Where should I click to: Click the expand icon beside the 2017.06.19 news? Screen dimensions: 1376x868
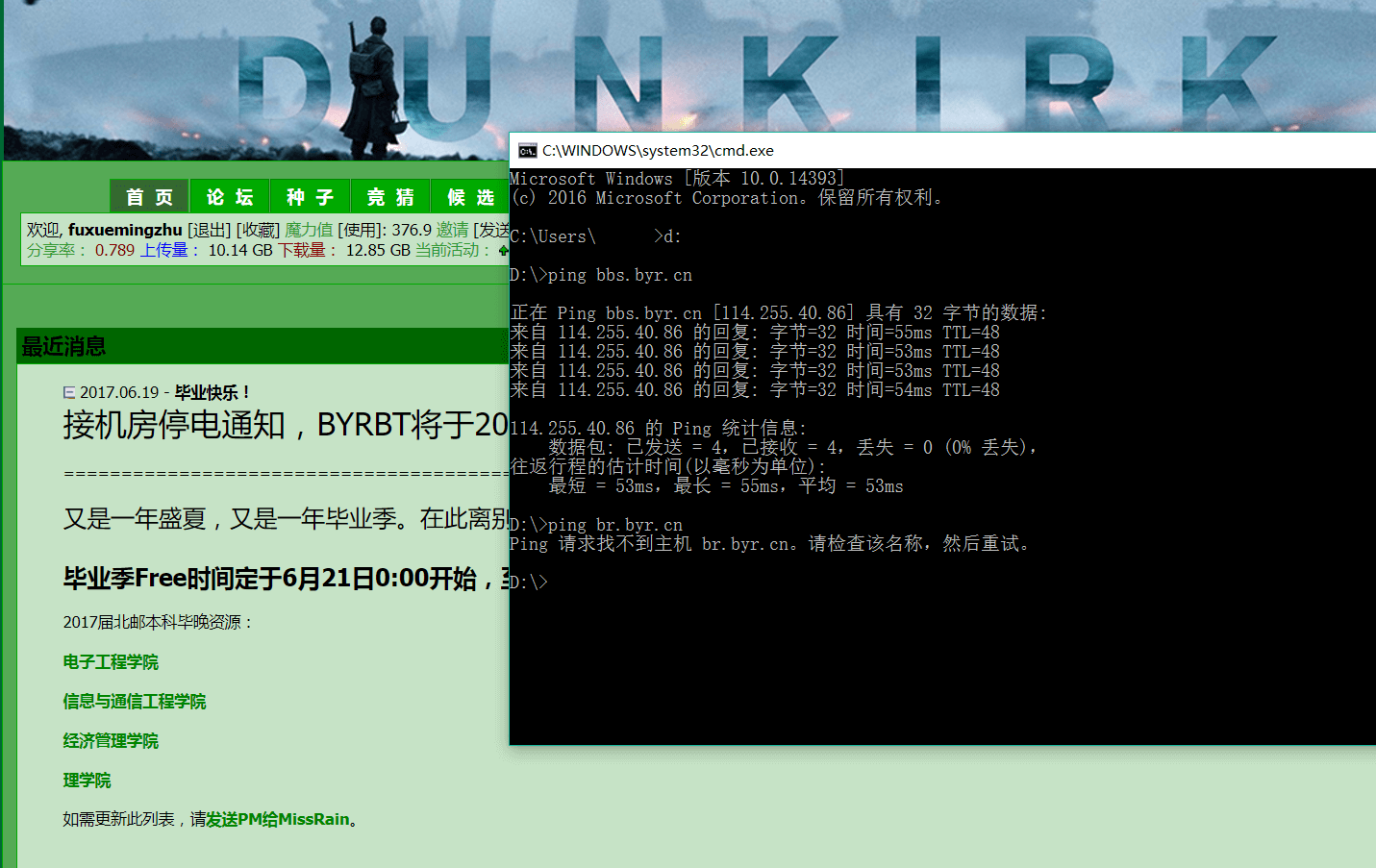click(x=69, y=392)
